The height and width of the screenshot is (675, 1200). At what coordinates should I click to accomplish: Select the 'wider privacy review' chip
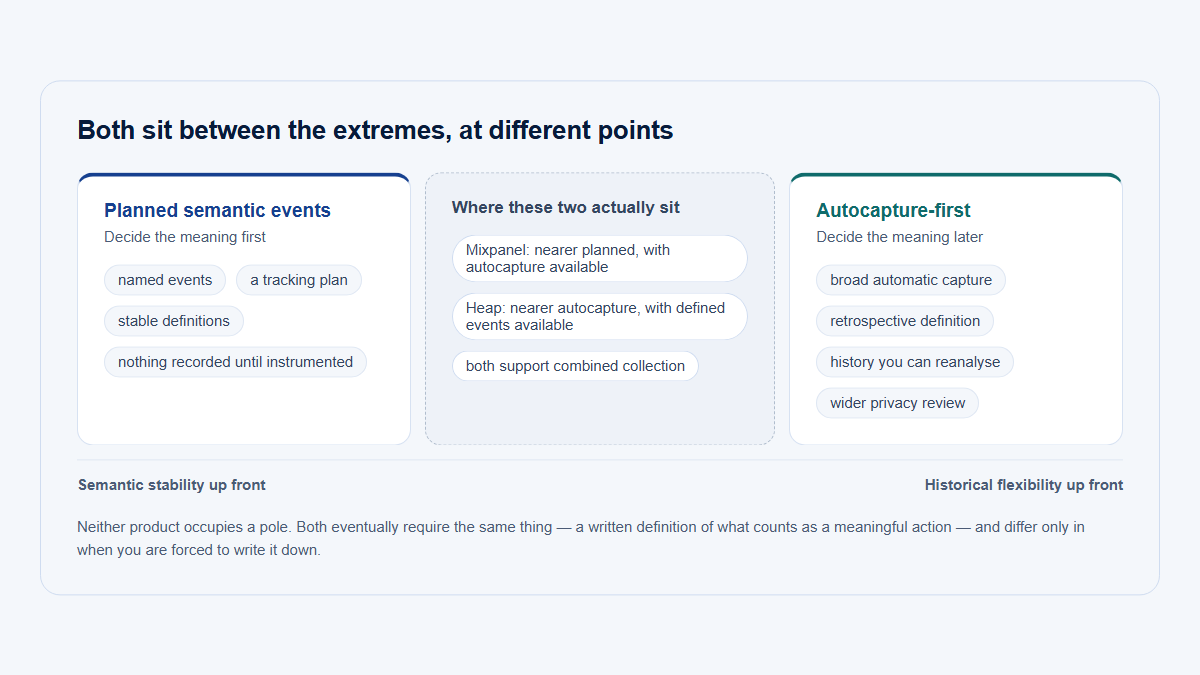tap(897, 403)
